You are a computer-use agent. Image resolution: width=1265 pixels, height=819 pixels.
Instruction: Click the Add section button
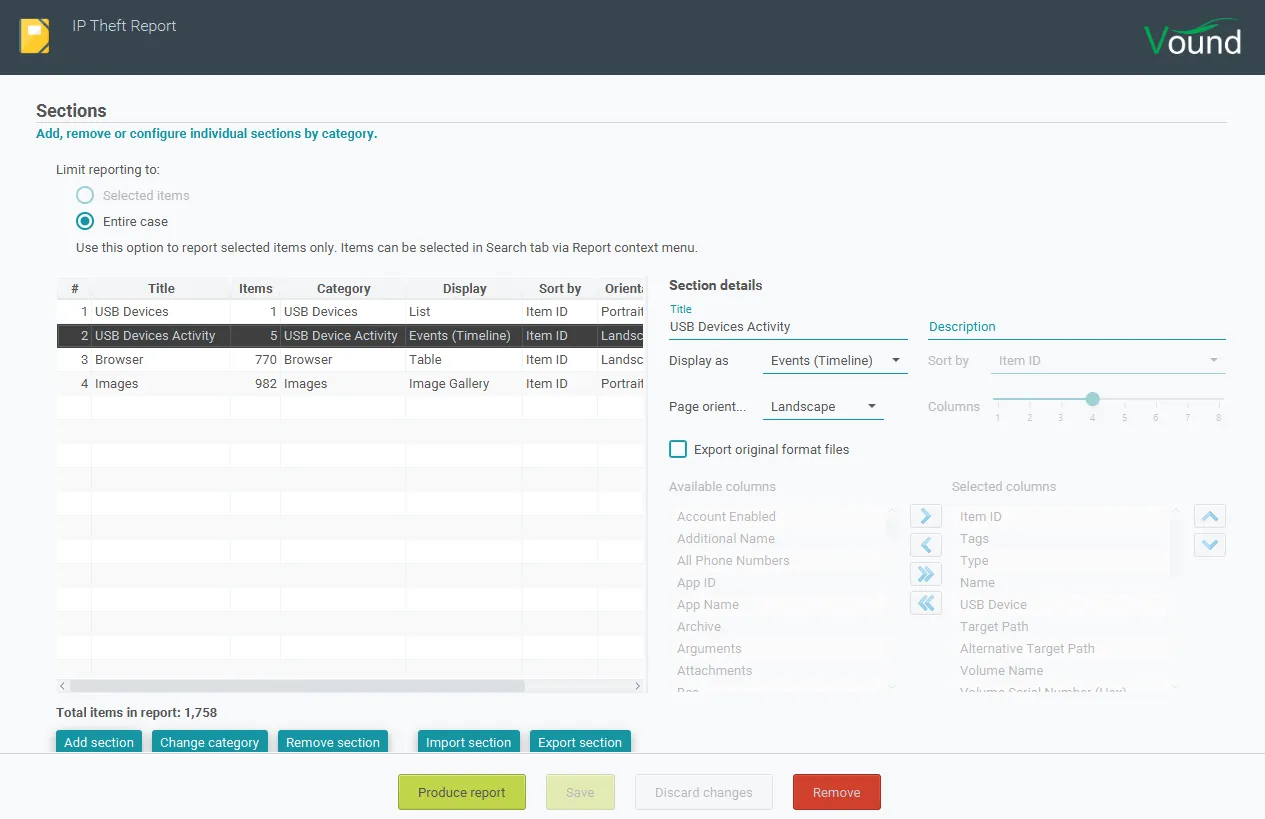point(99,742)
